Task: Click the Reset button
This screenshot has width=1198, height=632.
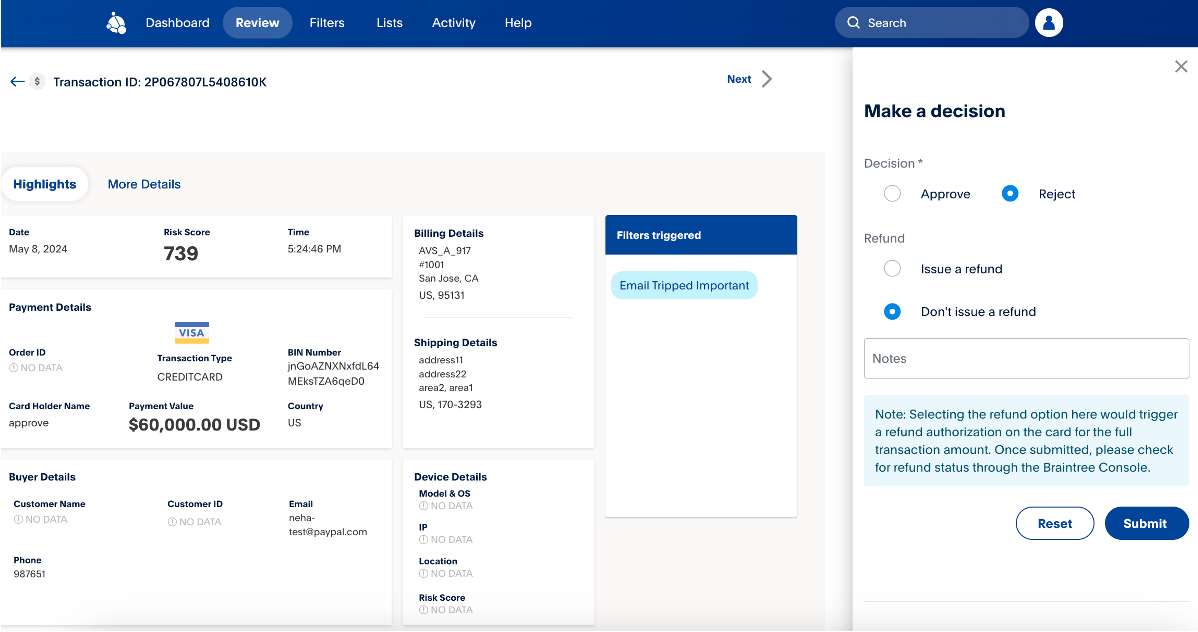Action: point(1054,523)
